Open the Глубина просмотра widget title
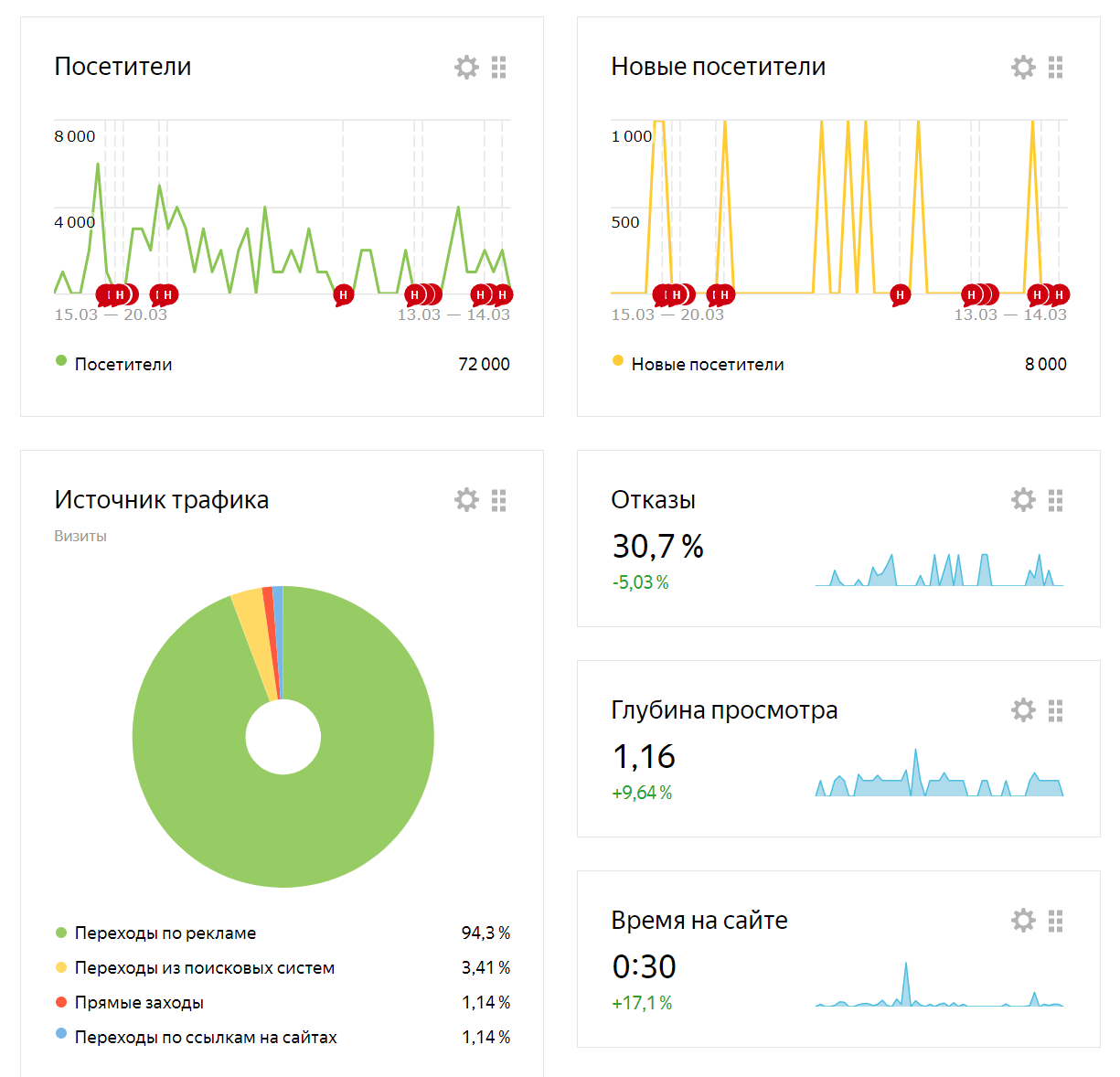 click(x=724, y=710)
